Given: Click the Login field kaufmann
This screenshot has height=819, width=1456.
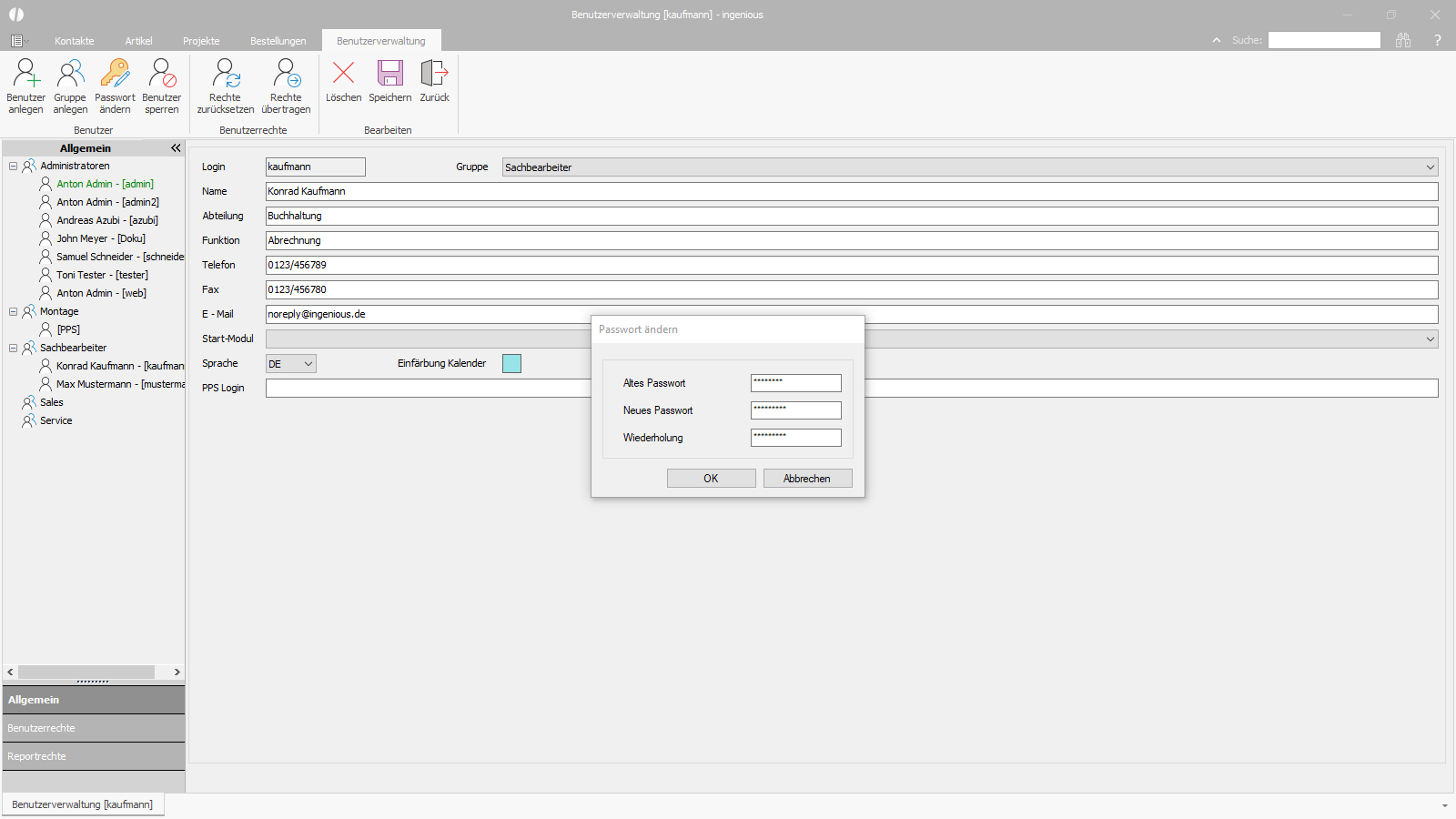Looking at the screenshot, I should pos(316,167).
